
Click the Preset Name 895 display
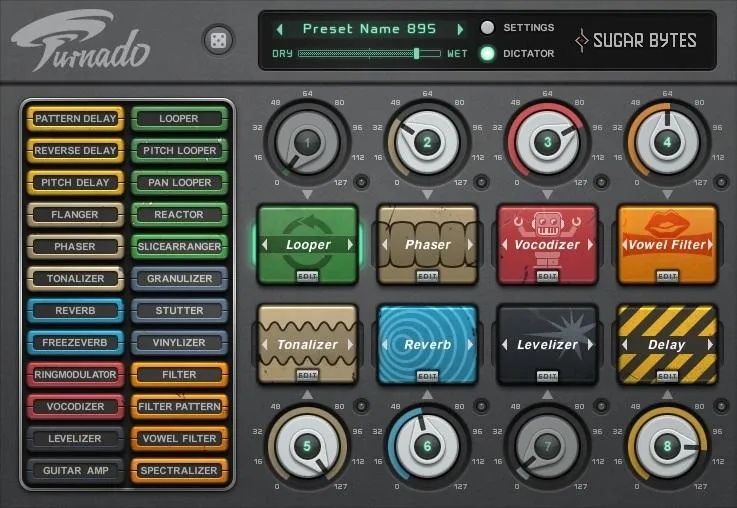pos(369,29)
